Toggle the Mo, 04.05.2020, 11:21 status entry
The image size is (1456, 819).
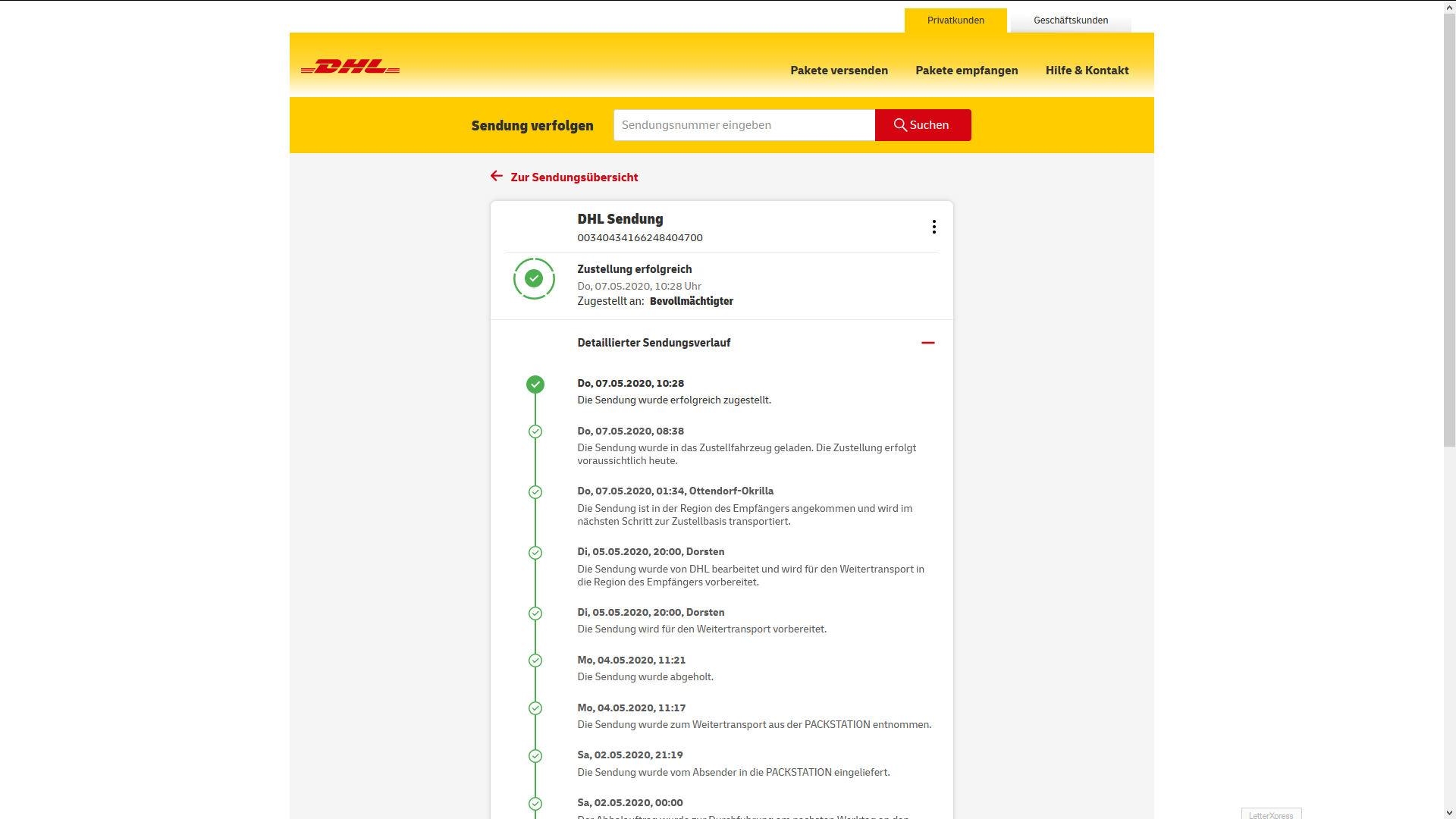(536, 661)
